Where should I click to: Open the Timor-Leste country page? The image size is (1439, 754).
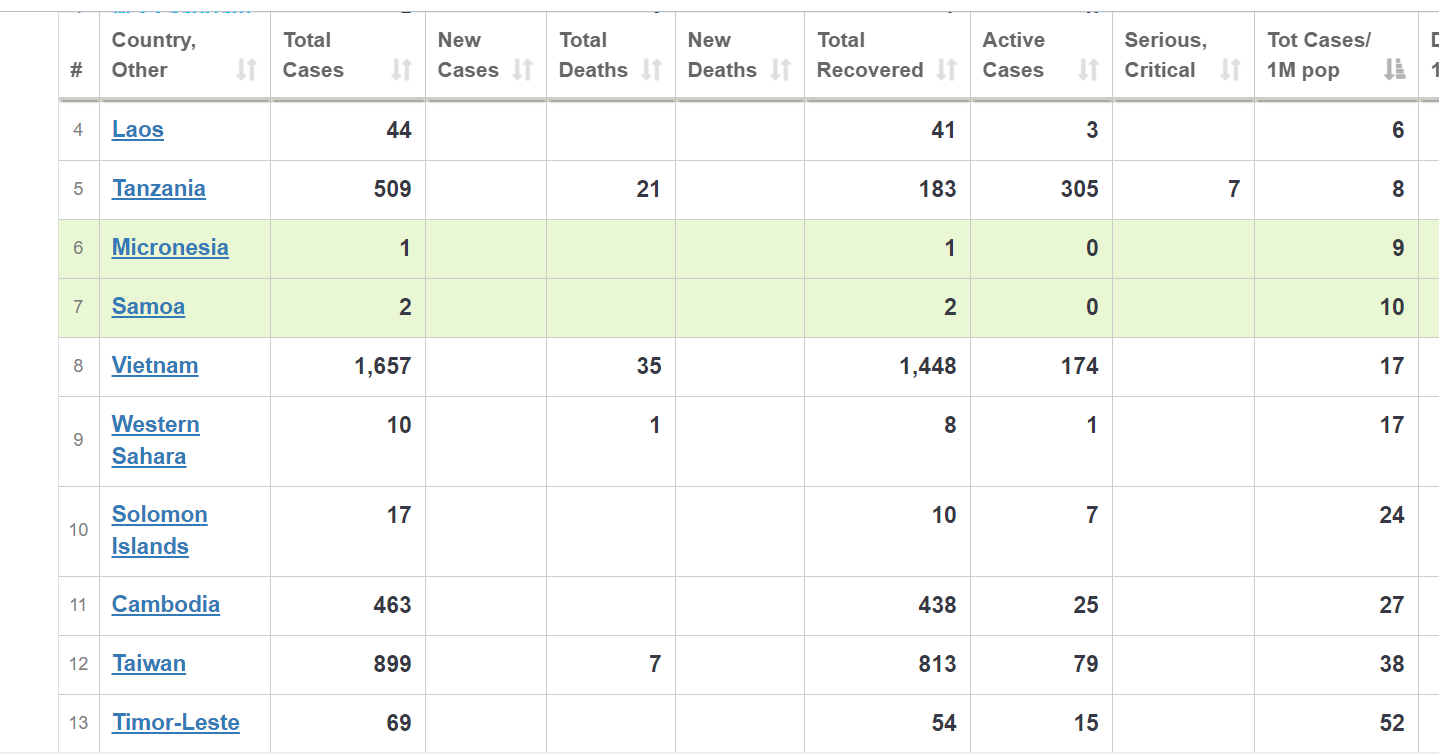click(176, 723)
